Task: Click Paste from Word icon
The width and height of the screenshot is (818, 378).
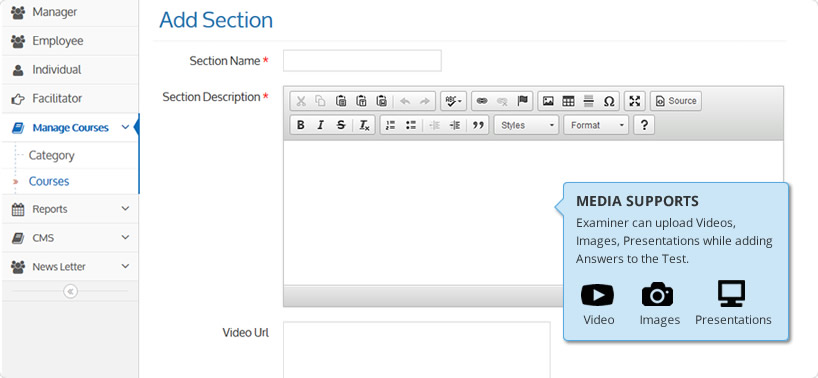Action: (381, 101)
